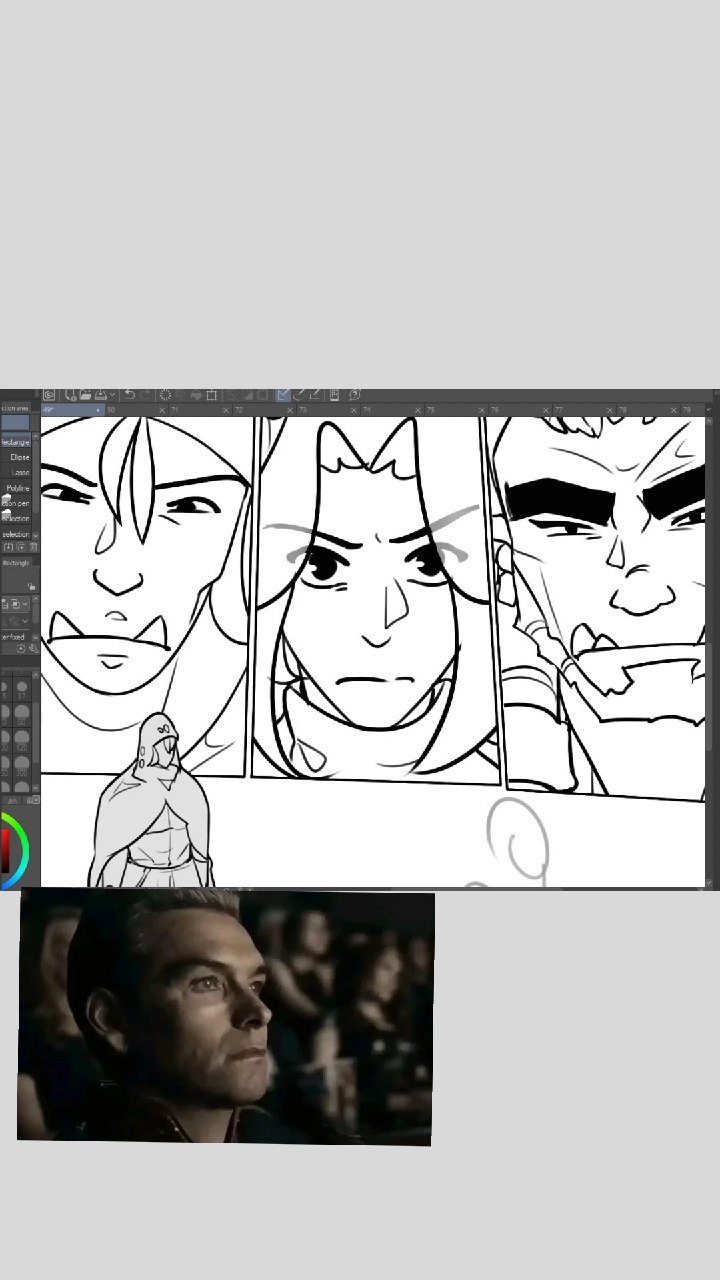This screenshot has width=720, height=1280.
Task: Toggle the highlighted snap-to-ruler icon
Action: coord(283,395)
